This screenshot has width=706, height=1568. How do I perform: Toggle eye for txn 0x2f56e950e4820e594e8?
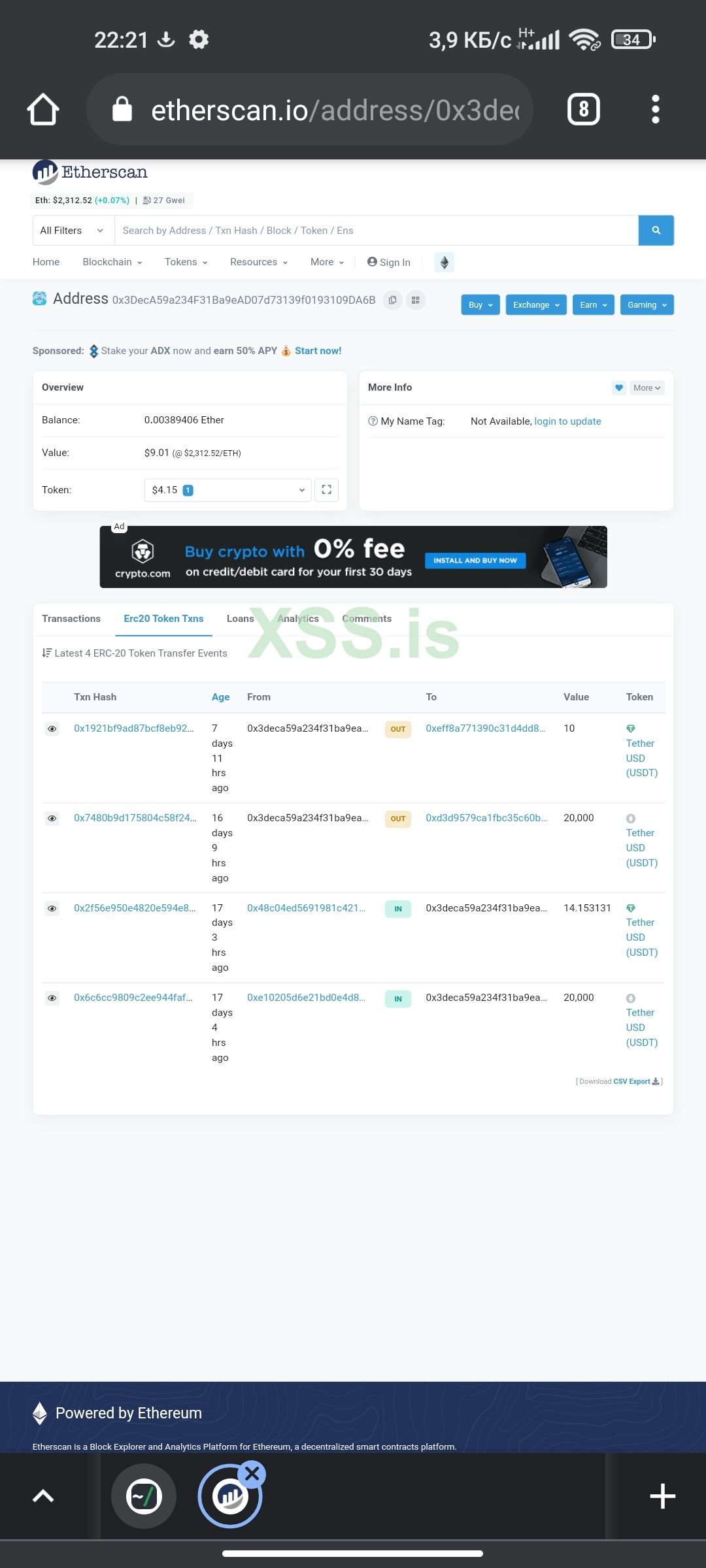click(52, 908)
